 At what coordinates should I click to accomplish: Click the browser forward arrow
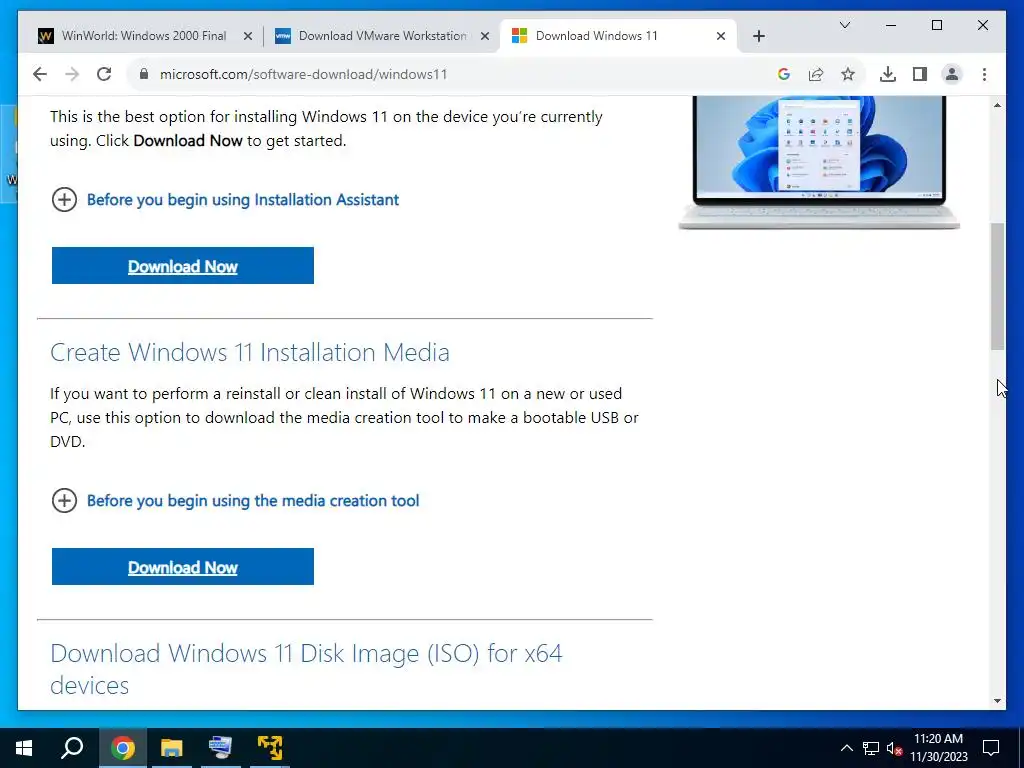point(72,74)
